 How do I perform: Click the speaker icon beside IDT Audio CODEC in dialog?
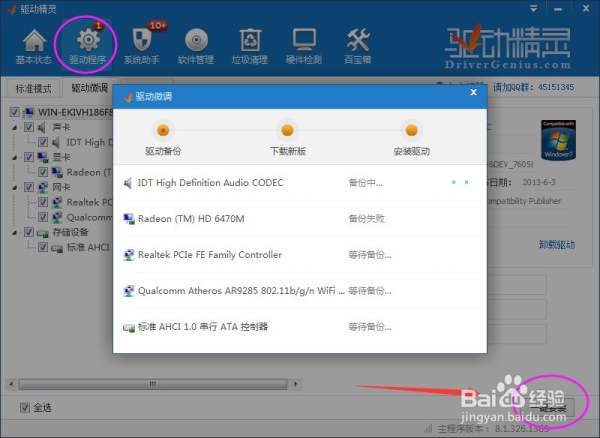click(128, 183)
